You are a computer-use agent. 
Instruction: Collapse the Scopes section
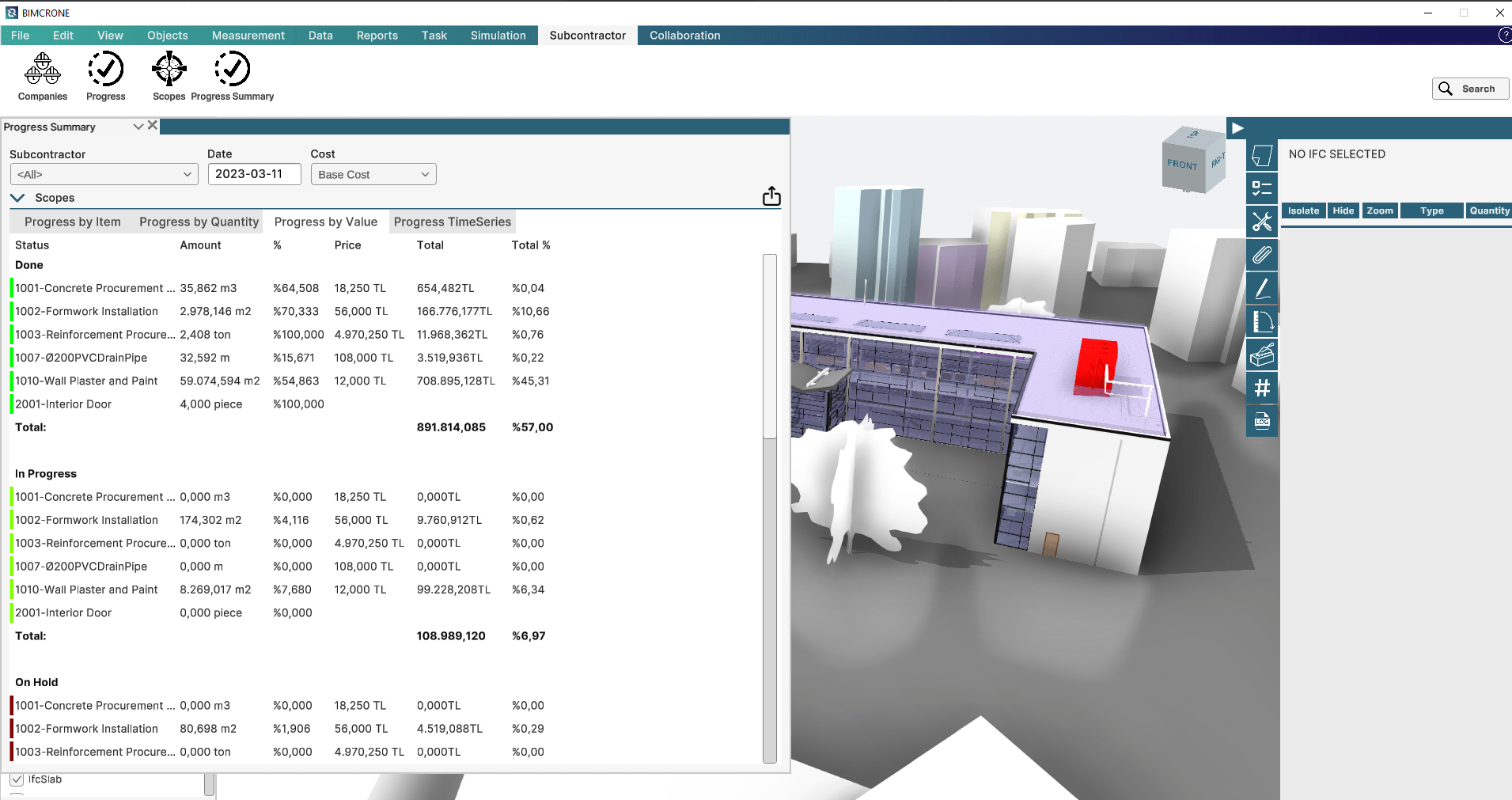click(17, 198)
